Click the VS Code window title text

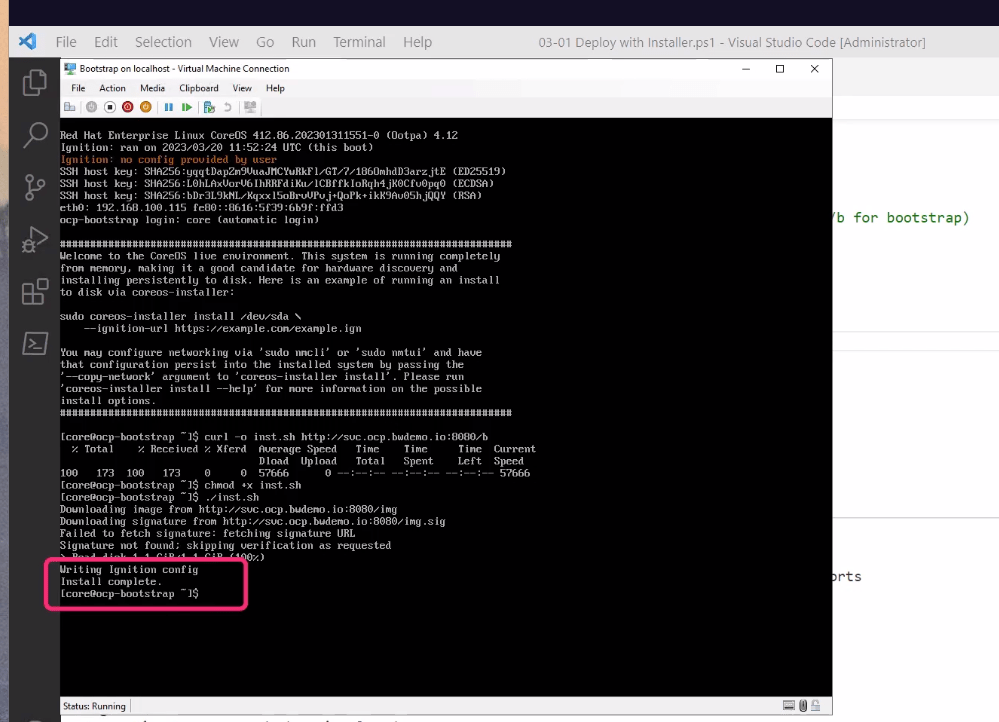pyautogui.click(x=732, y=42)
